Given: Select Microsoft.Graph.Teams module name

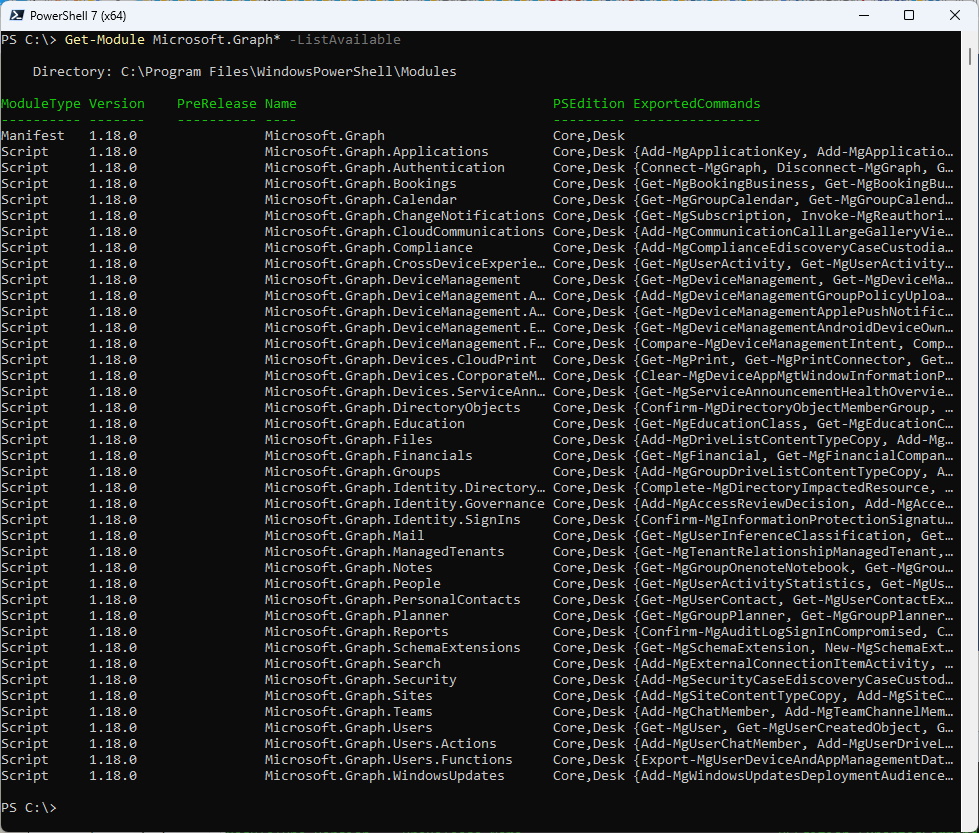Looking at the screenshot, I should pos(348,712).
